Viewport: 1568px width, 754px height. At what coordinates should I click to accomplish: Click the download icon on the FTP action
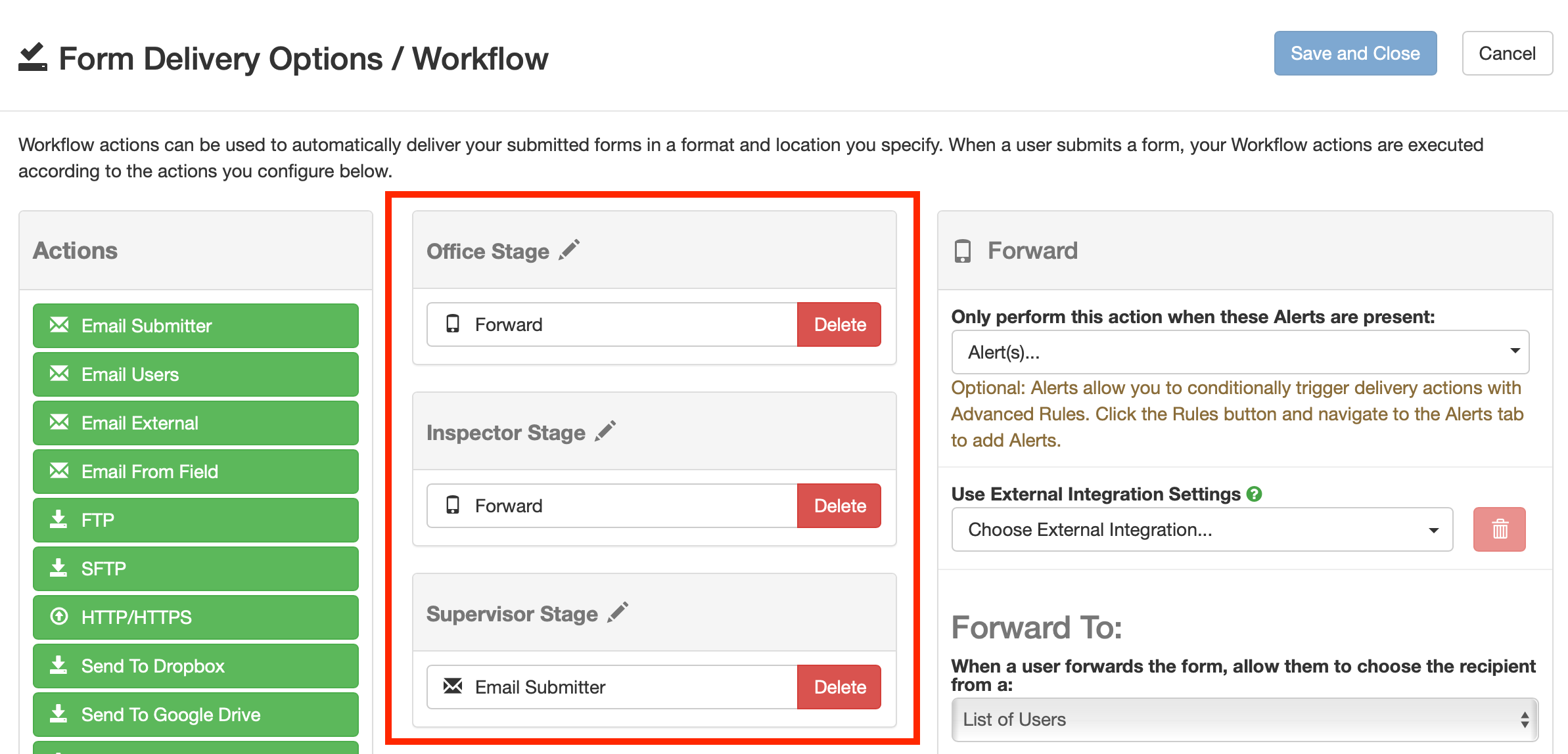[58, 520]
